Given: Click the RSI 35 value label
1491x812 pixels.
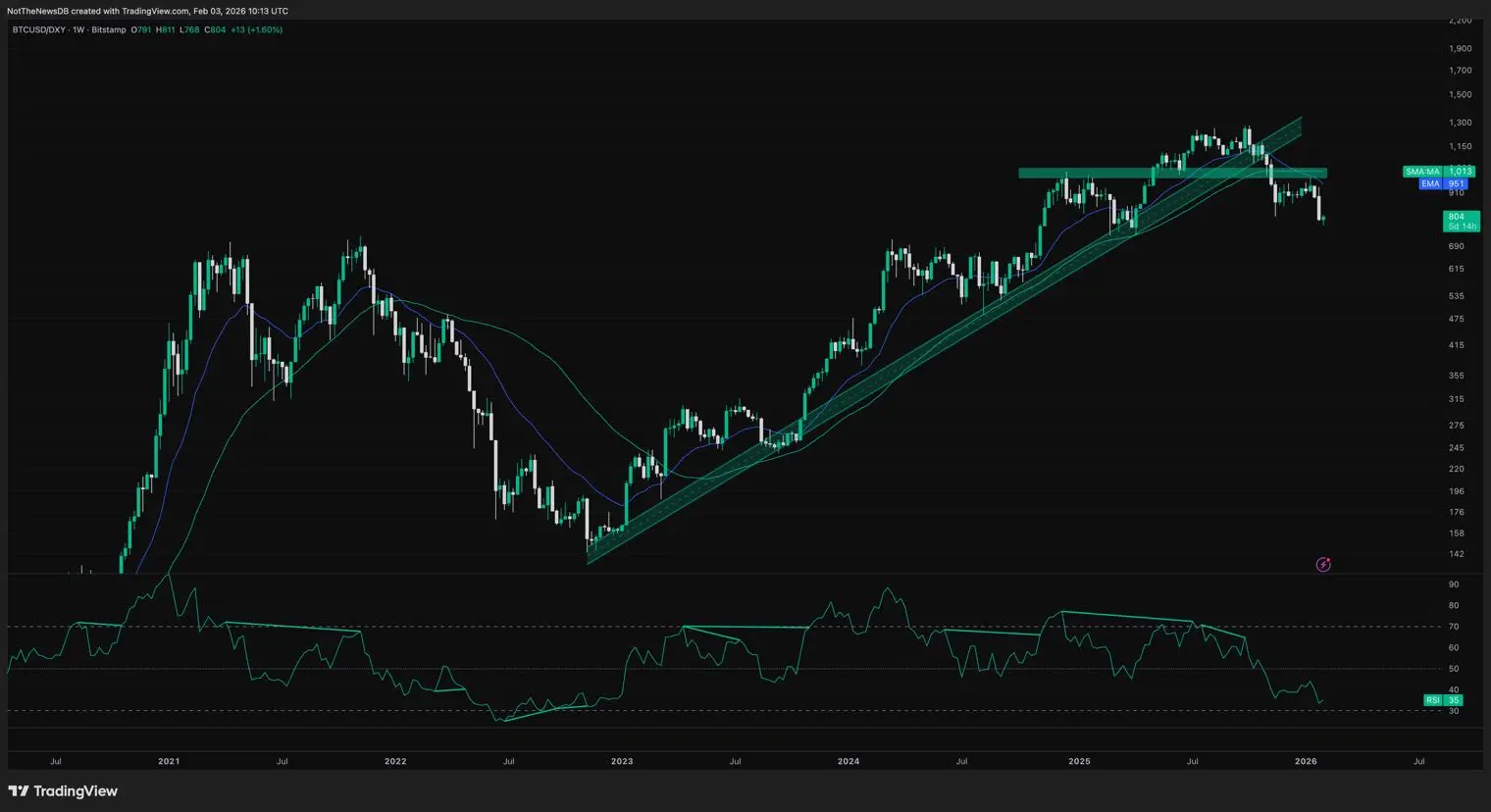Looking at the screenshot, I should coord(1443,700).
